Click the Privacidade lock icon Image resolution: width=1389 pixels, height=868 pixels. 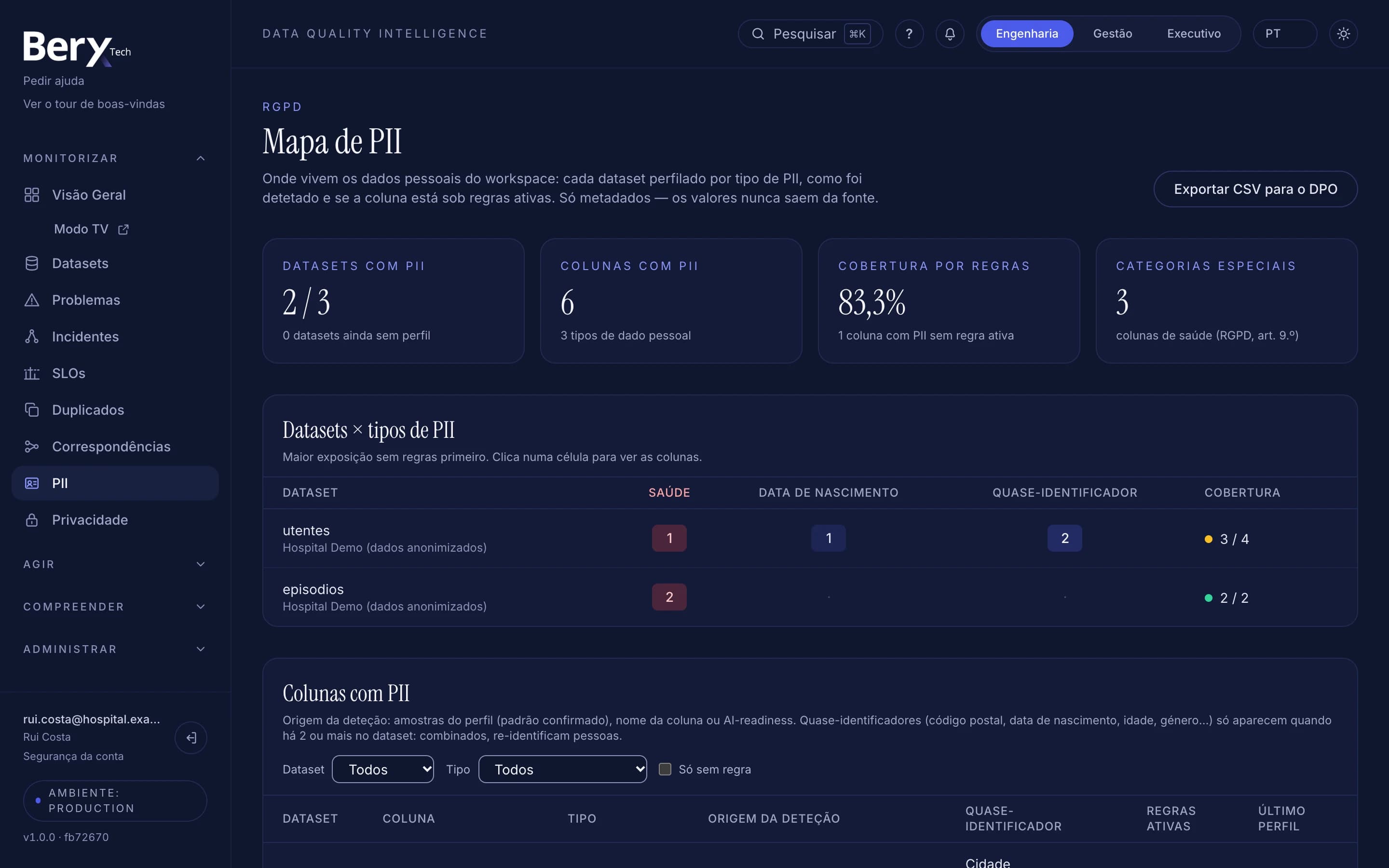(31, 520)
